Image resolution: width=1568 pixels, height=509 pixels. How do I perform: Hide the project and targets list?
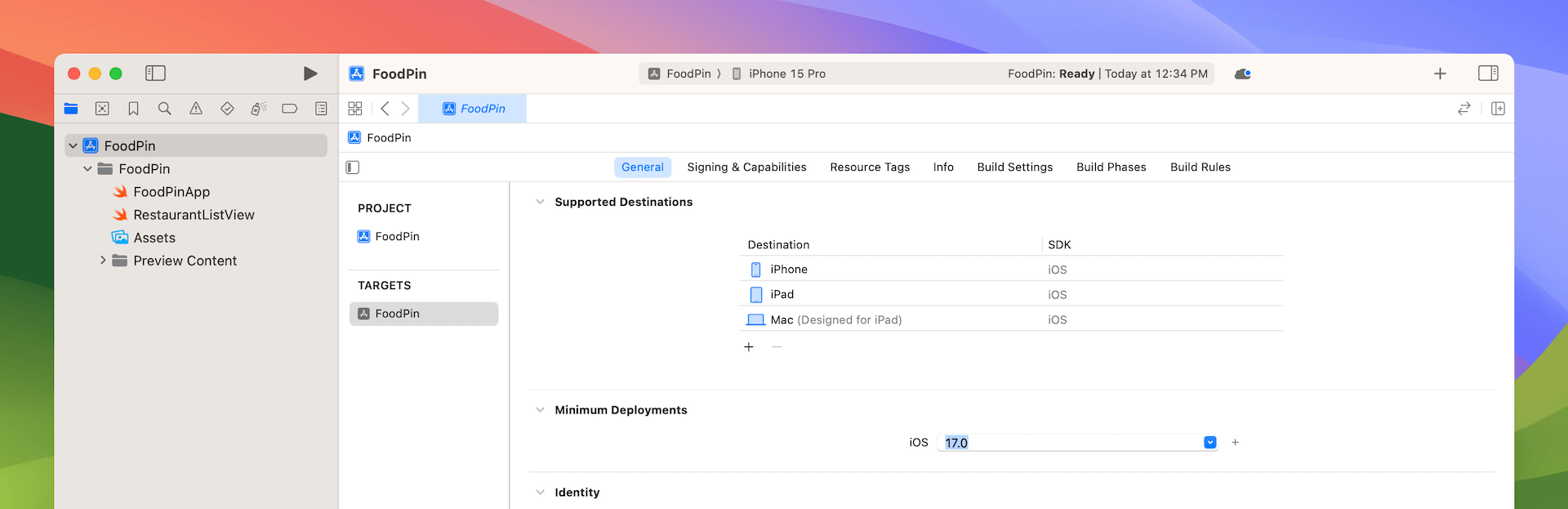tap(353, 167)
